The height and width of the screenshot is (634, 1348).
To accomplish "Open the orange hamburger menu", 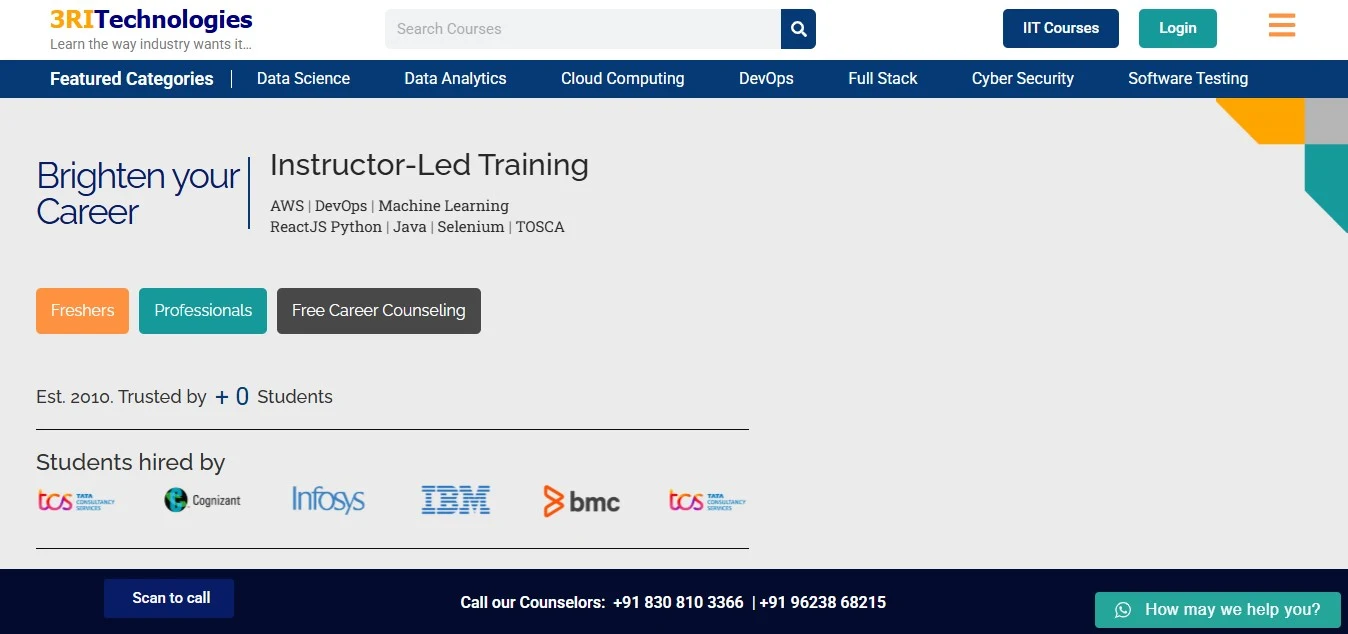I will (1281, 26).
